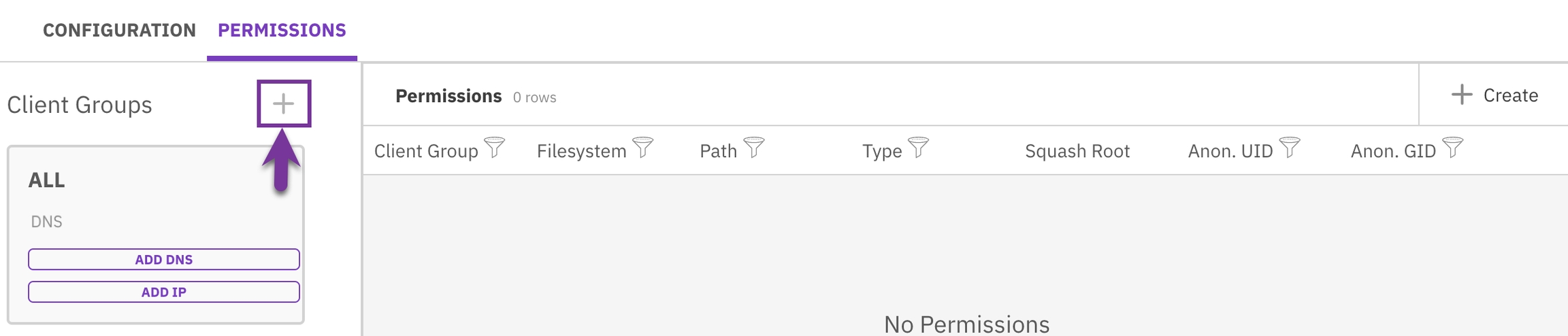The width and height of the screenshot is (1568, 336).
Task: Filter the Path column
Action: [x=754, y=148]
